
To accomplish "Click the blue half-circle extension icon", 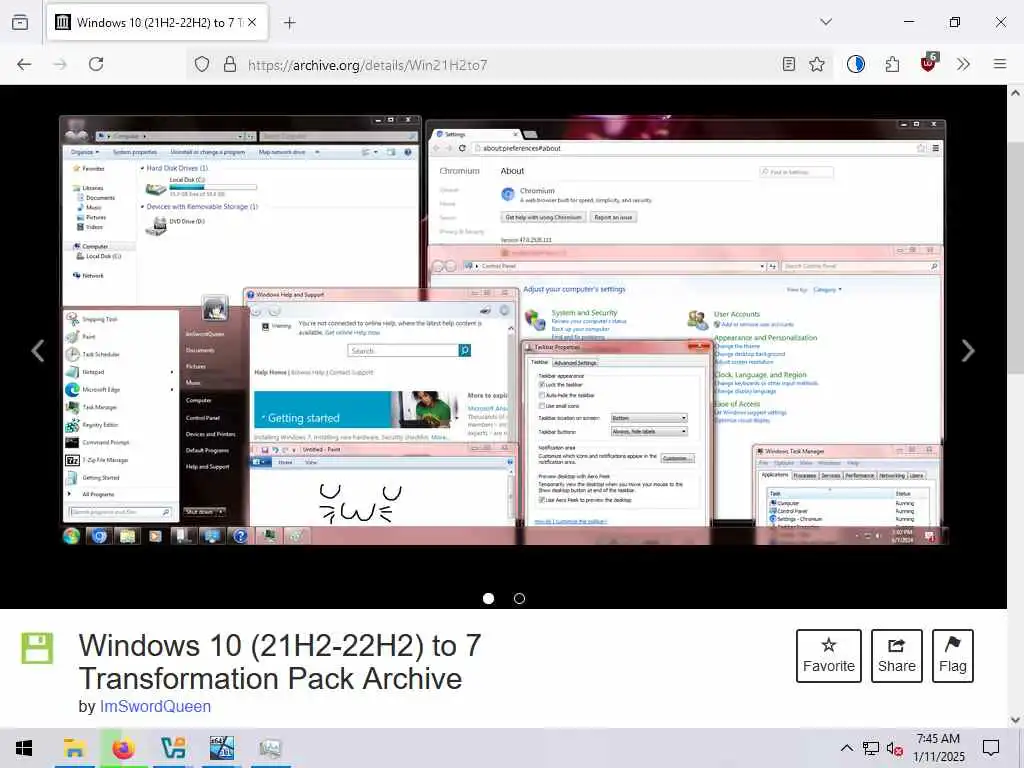I will point(856,64).
